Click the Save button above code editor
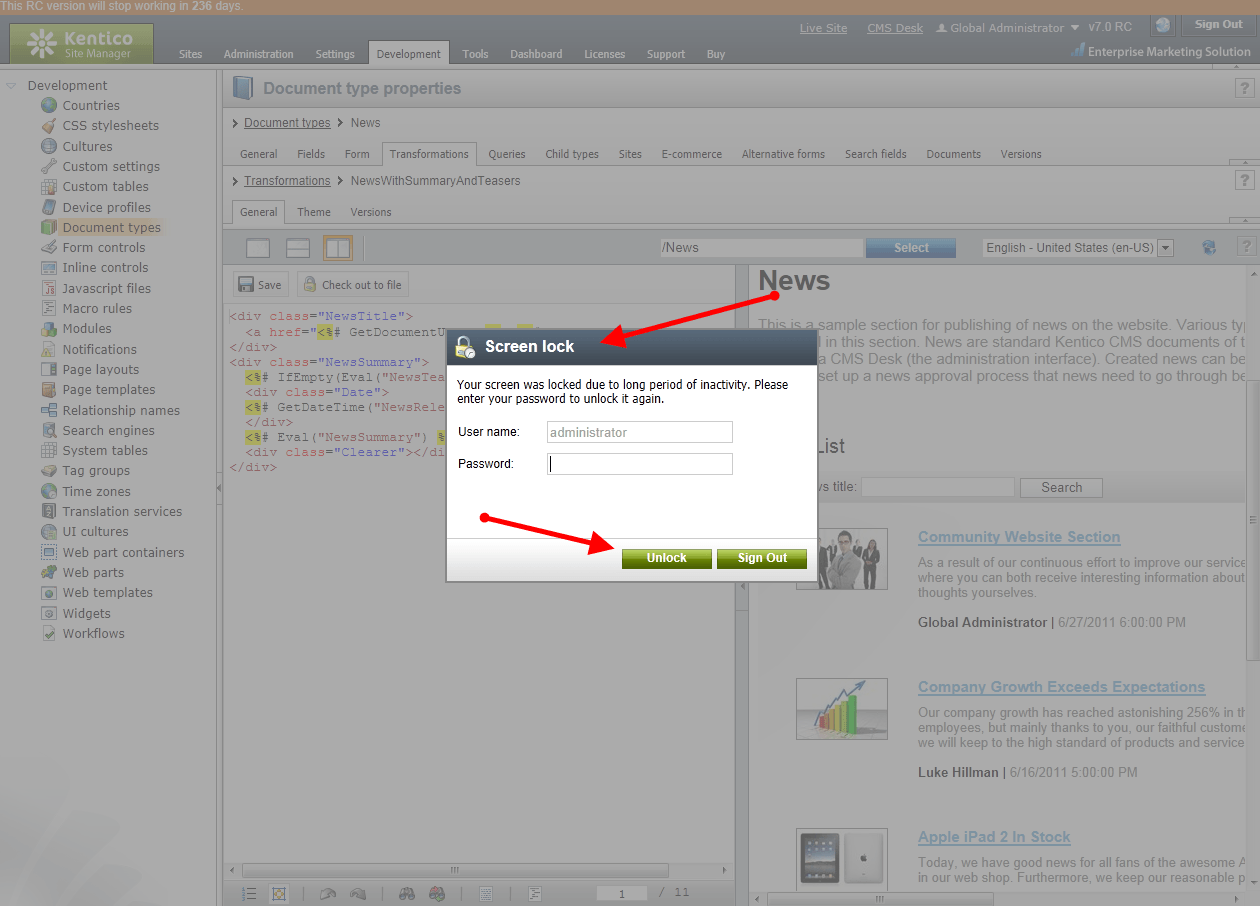This screenshot has width=1260, height=906. pyautogui.click(x=261, y=284)
